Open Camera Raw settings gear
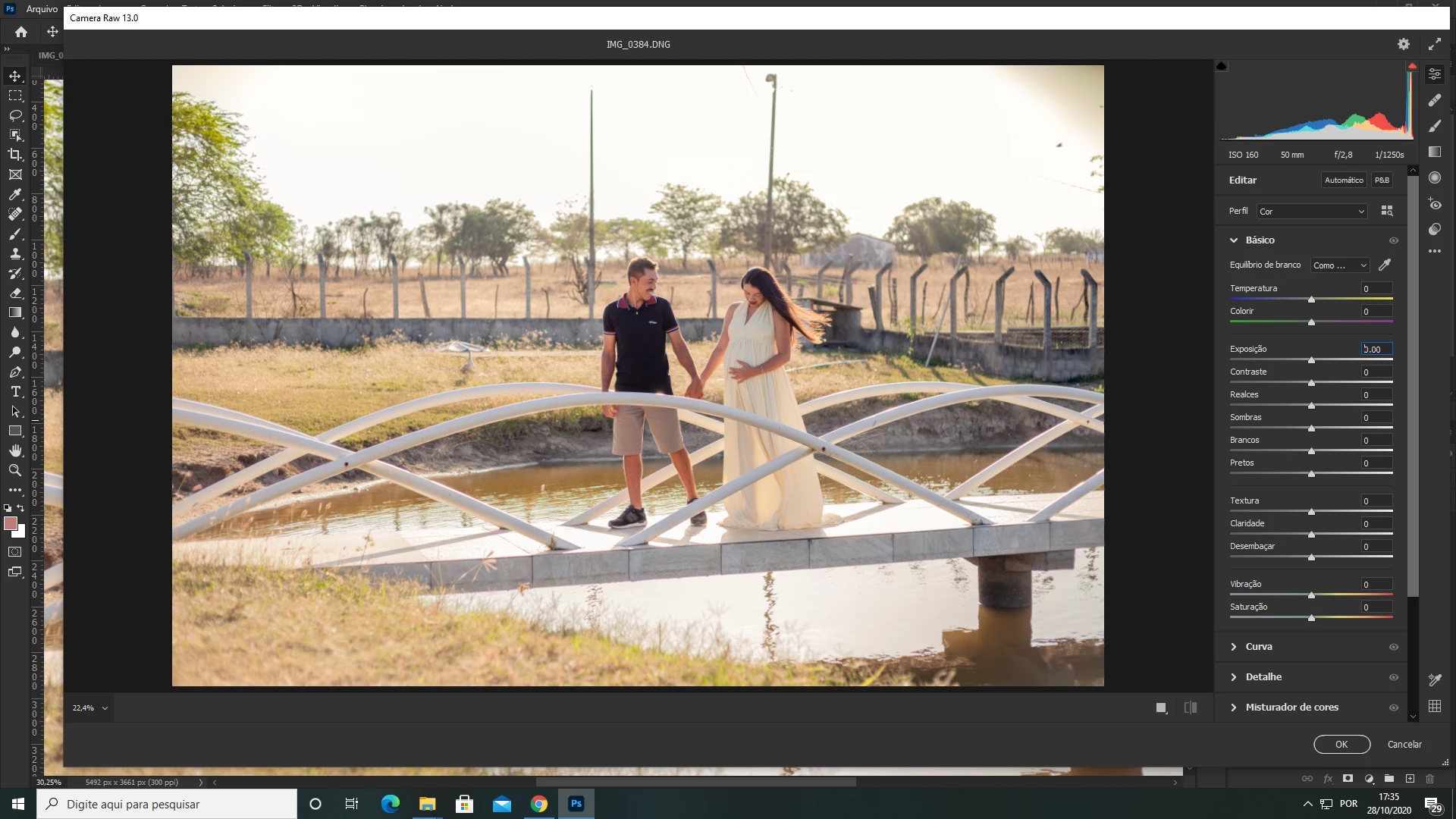Image resolution: width=1456 pixels, height=819 pixels. pyautogui.click(x=1404, y=44)
